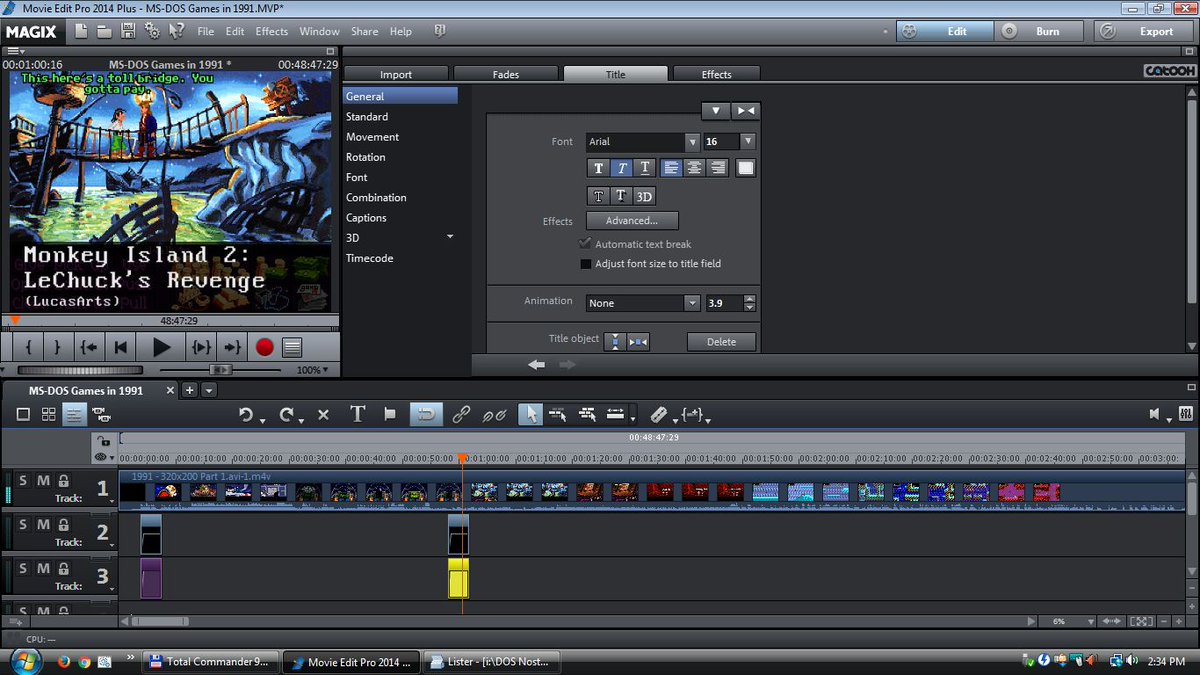
Task: Switch to the Burn screen
Action: pos(1040,31)
